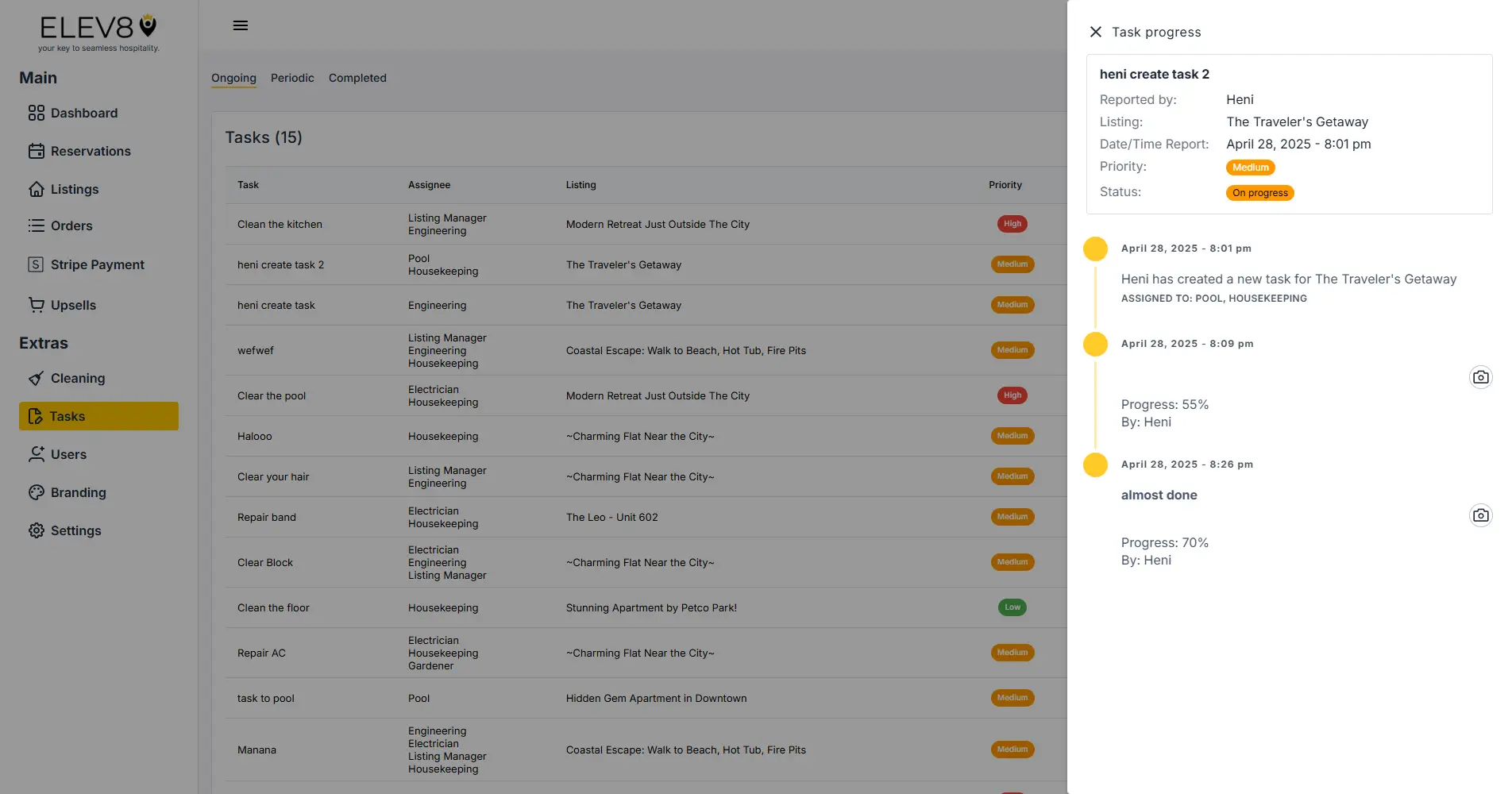Image resolution: width=1512 pixels, height=794 pixels.
Task: Open the Orders section
Action: click(71, 225)
